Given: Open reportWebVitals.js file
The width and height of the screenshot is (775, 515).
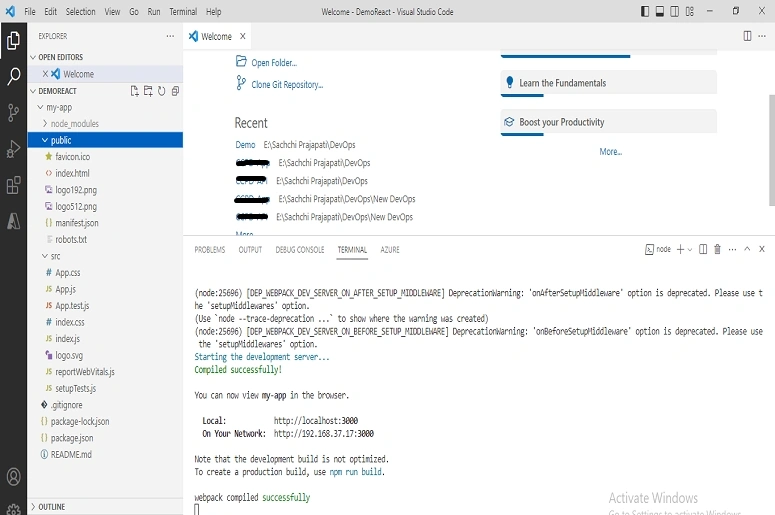Looking at the screenshot, I should [85, 372].
